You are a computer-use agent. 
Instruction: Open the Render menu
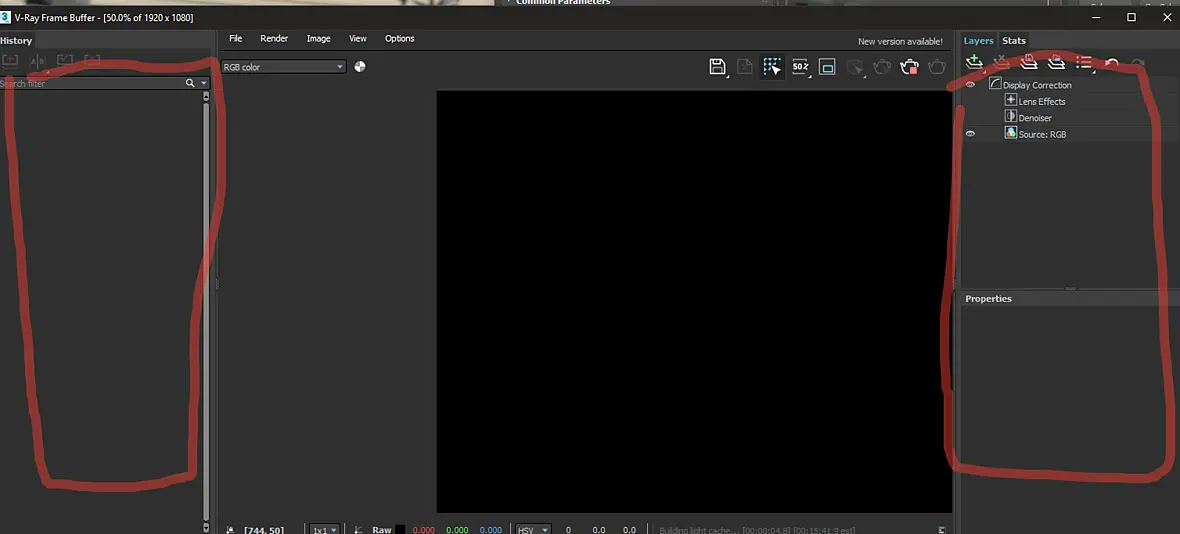coord(275,38)
